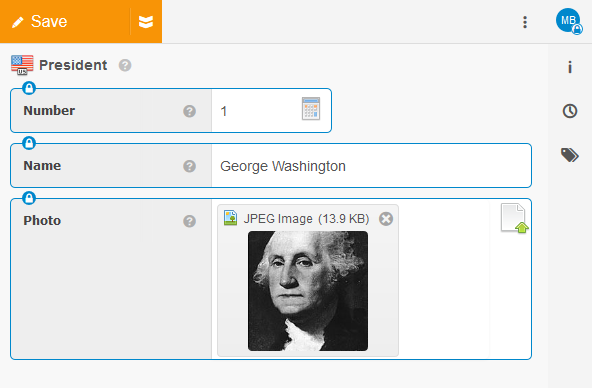
Task: Toggle the lock on Name field
Action: tap(29, 143)
